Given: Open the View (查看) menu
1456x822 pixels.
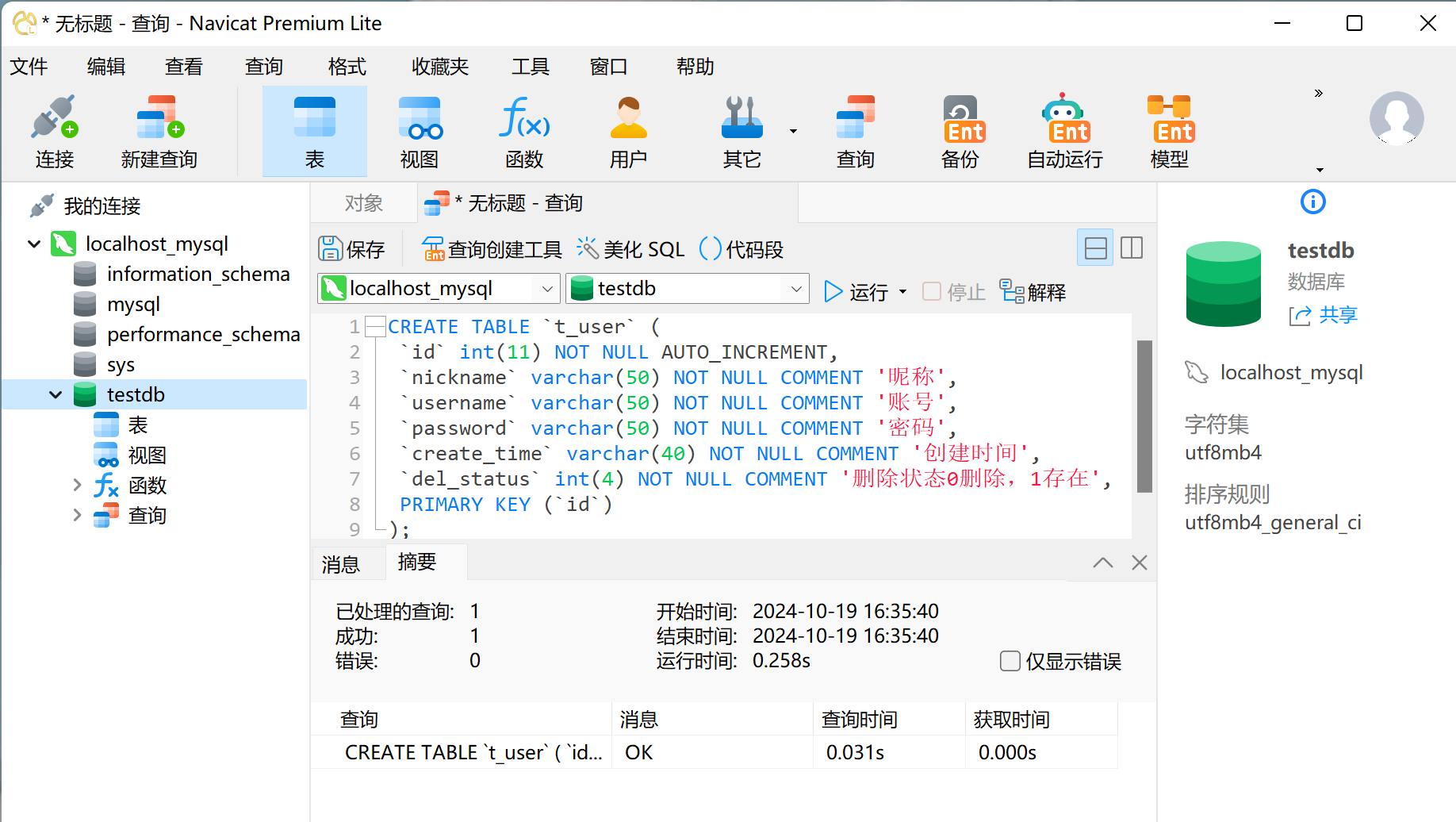Looking at the screenshot, I should click(184, 66).
